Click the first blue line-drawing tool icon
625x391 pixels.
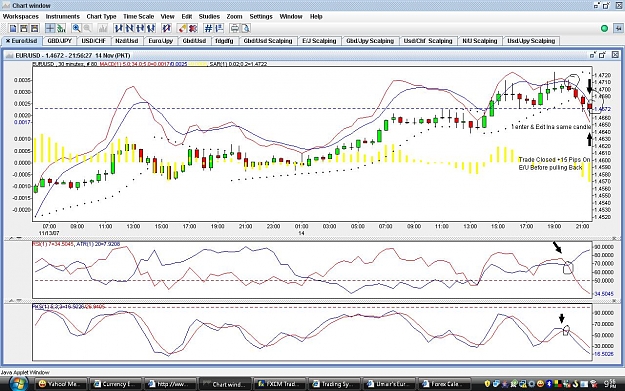119,28
